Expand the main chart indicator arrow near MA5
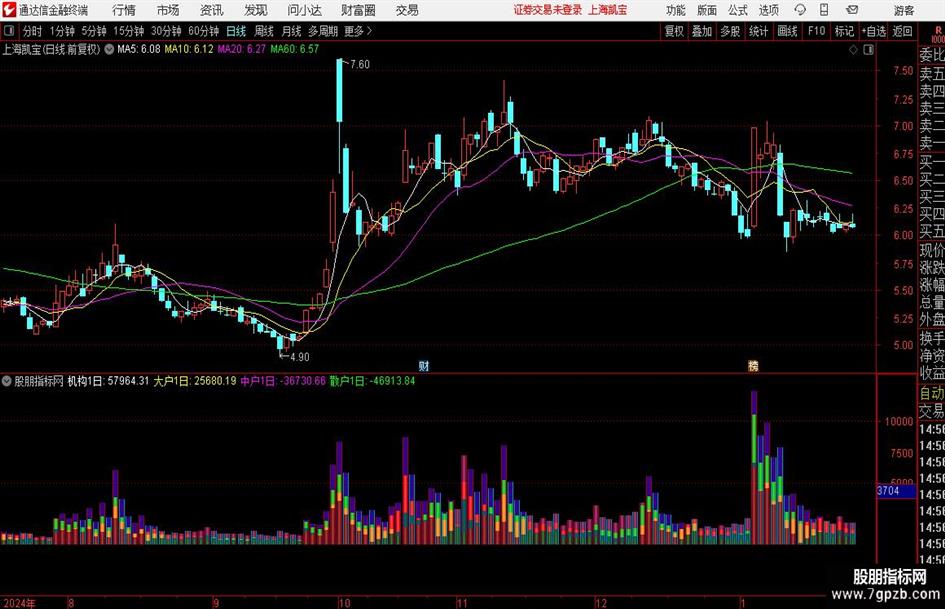The width and height of the screenshot is (945, 609). tap(109, 49)
